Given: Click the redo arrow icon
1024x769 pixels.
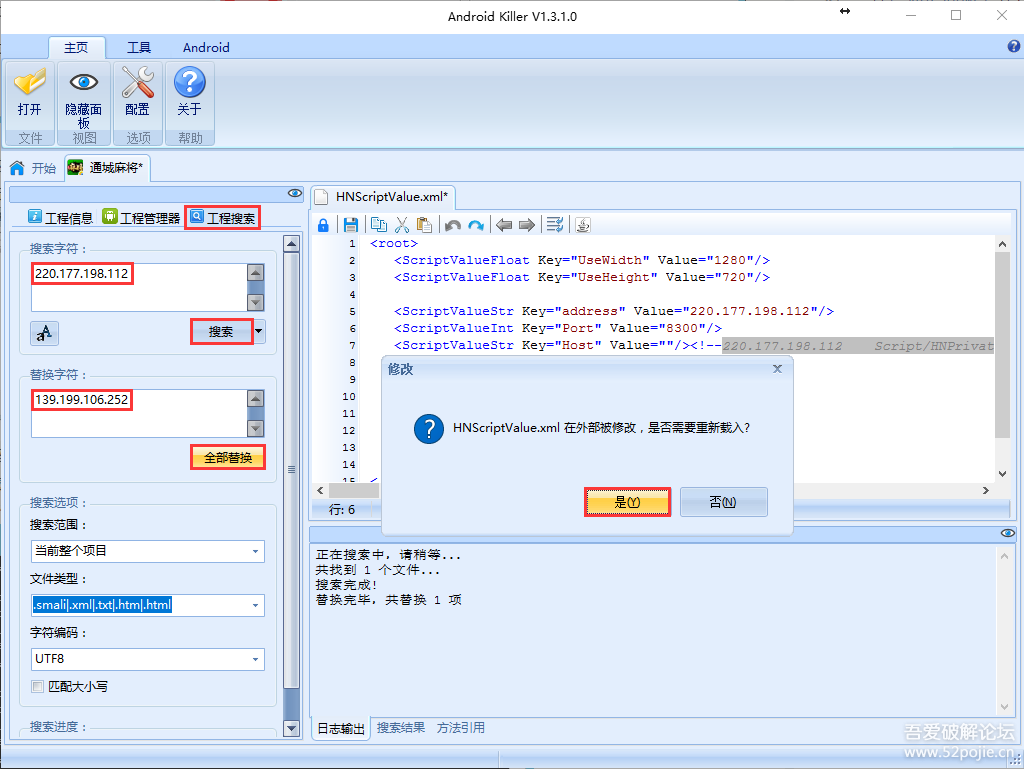Looking at the screenshot, I should pos(476,226).
